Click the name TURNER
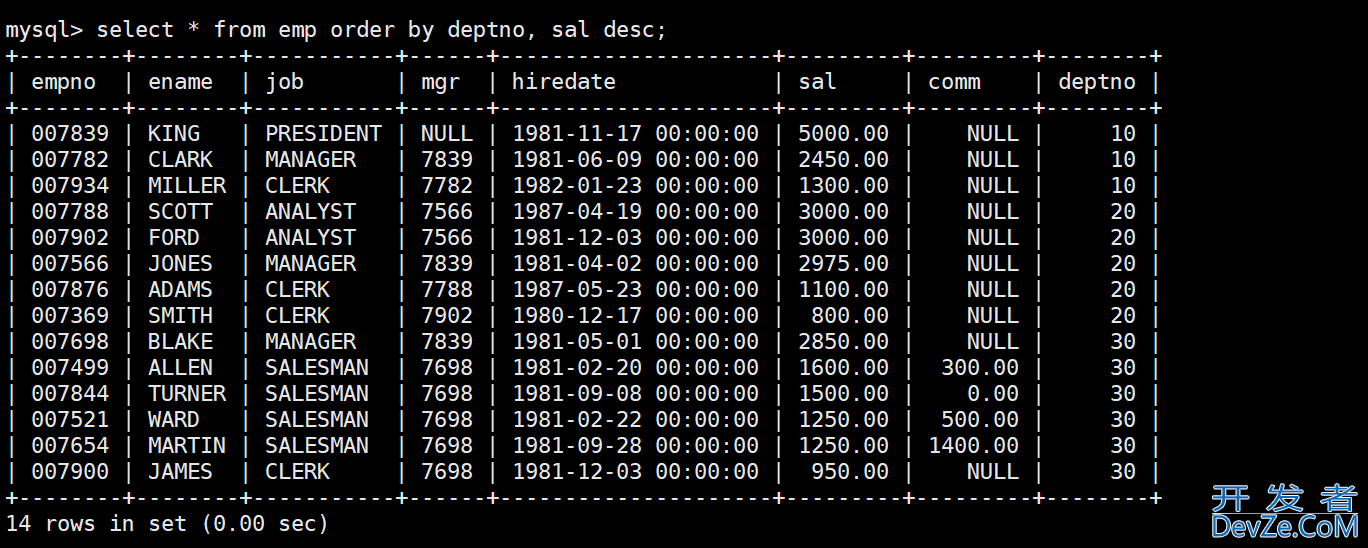Viewport: 1368px width, 548px height. point(187,393)
